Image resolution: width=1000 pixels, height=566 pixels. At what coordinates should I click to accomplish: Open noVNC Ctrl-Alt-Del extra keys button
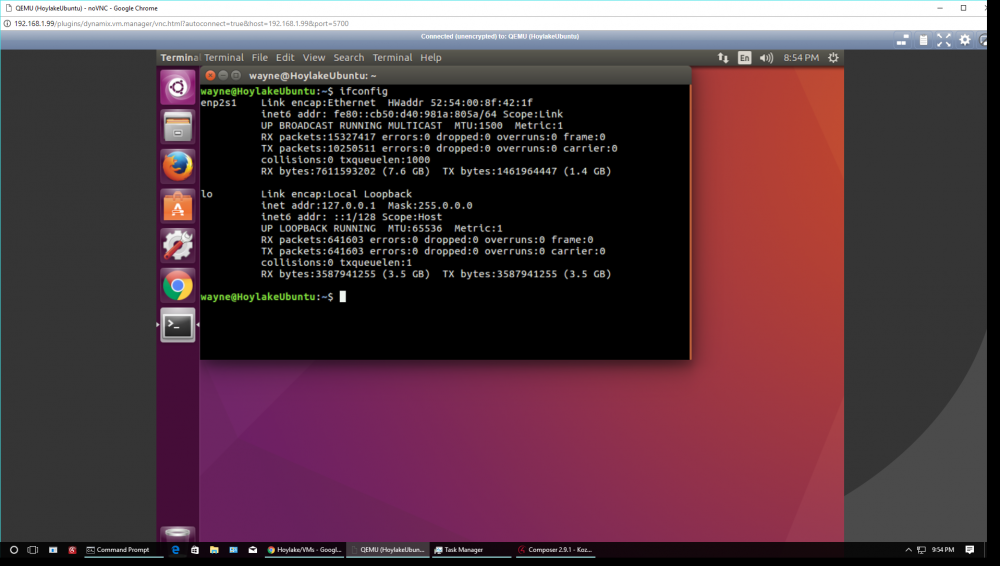(x=902, y=40)
